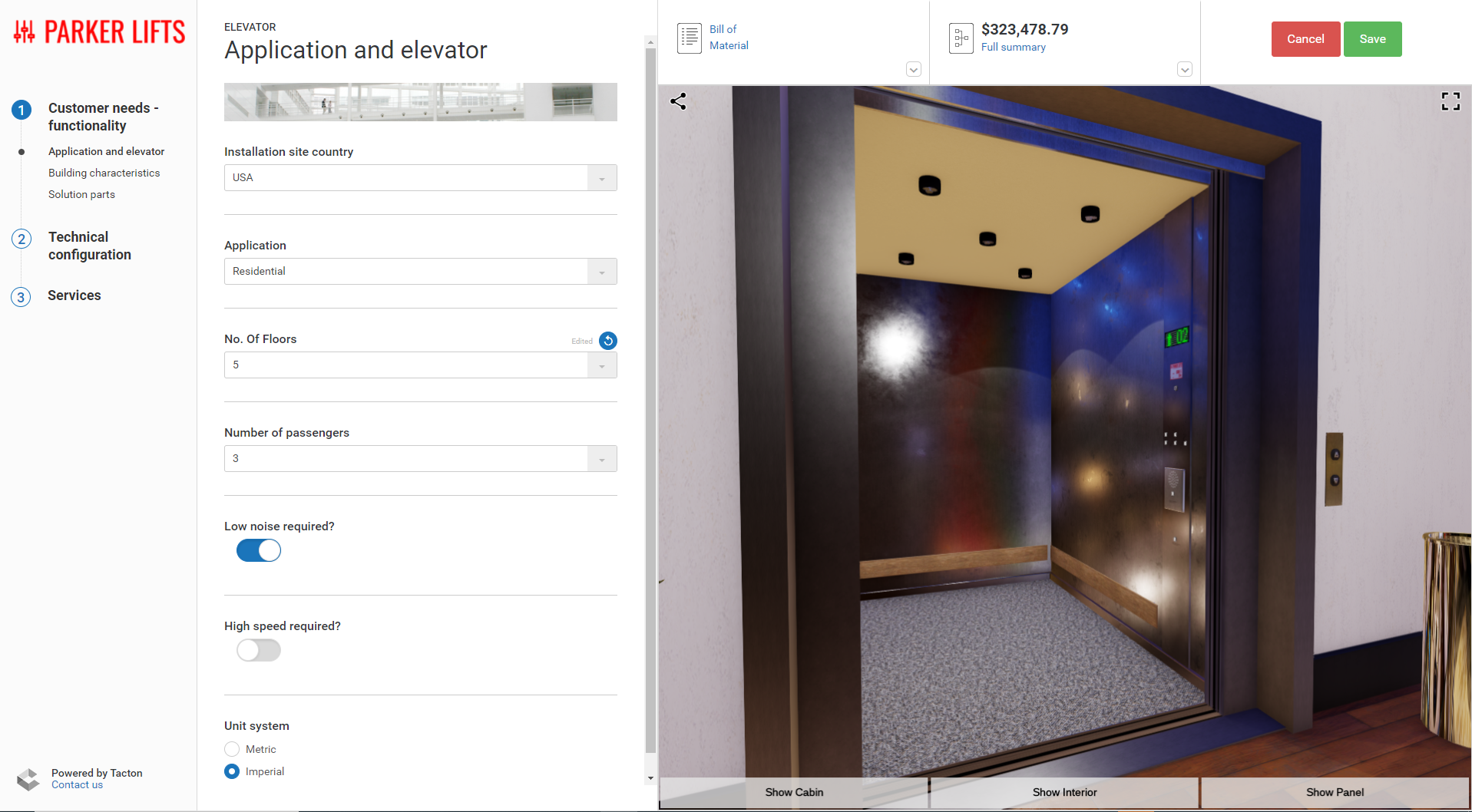Screen dimensions: 1472x812
Task: Switch to the Show Interior view
Action: coord(1064,792)
